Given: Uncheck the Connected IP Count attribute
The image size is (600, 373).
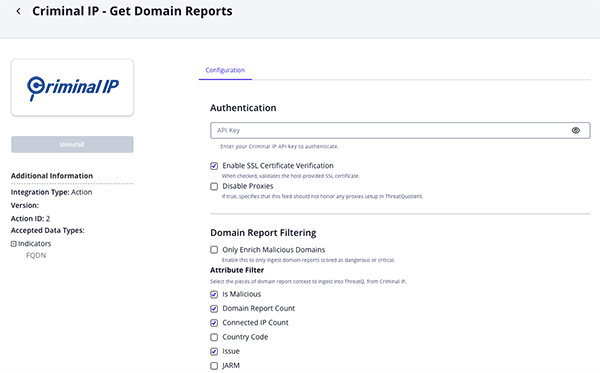Looking at the screenshot, I should pos(214,323).
